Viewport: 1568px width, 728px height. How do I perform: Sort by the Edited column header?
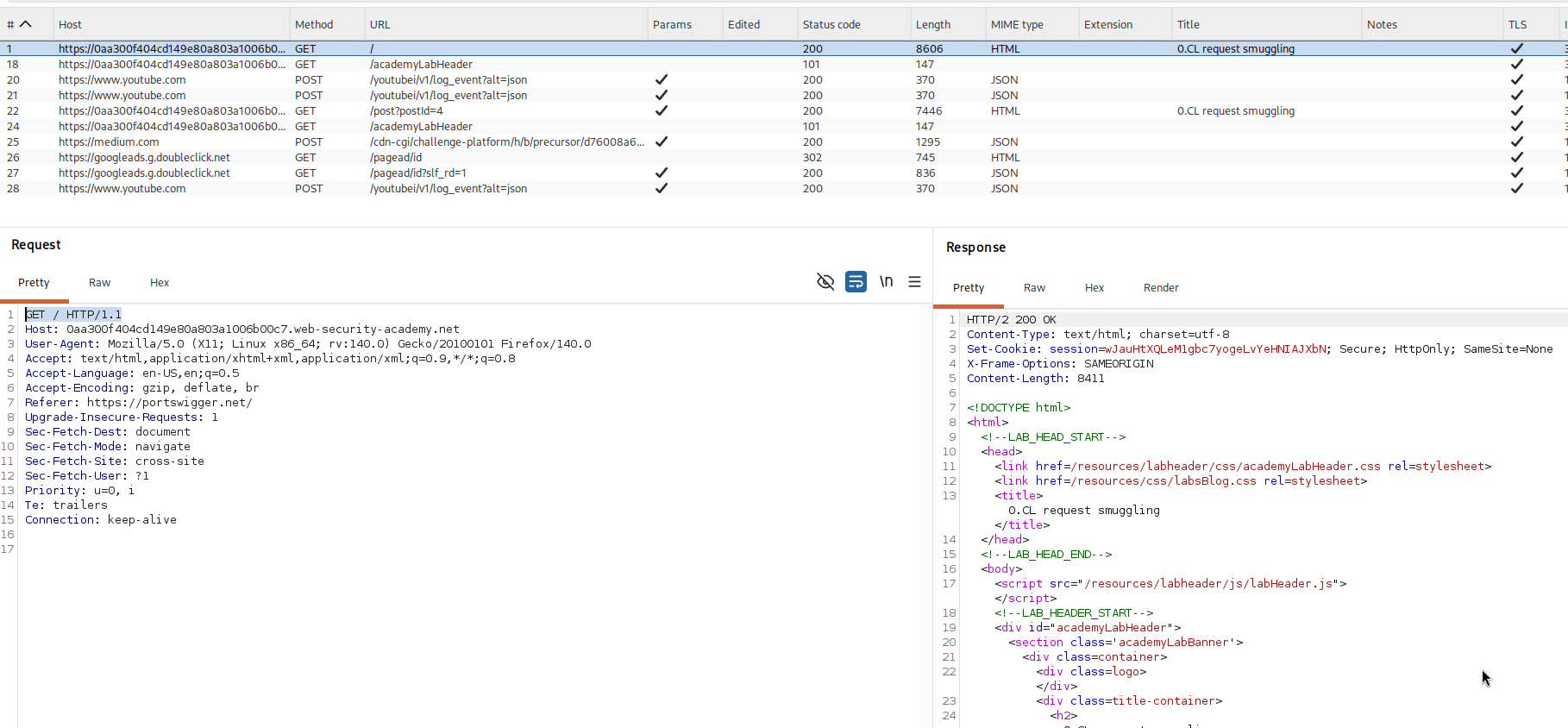coord(760,24)
